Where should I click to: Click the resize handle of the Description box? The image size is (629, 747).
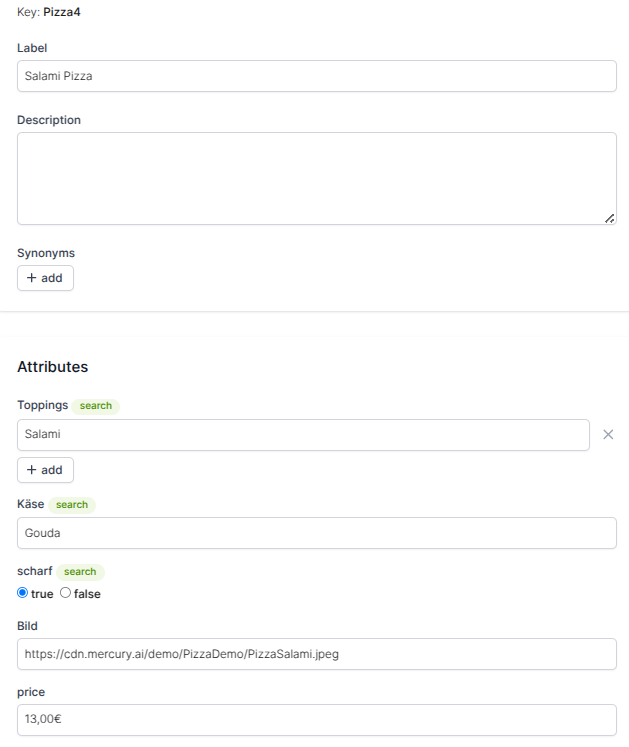click(609, 218)
